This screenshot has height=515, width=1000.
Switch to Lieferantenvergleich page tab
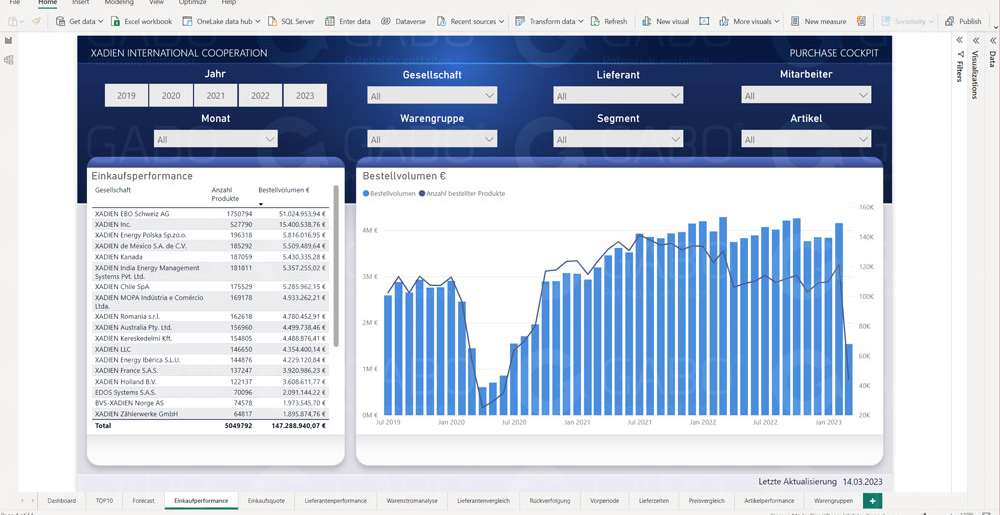pos(483,501)
